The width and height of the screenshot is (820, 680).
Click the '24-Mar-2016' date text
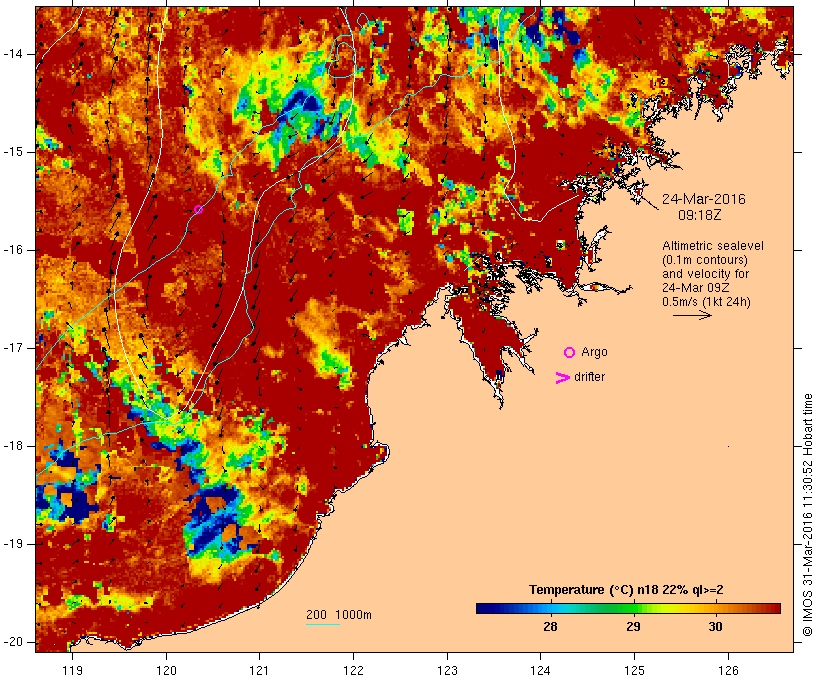(703, 199)
